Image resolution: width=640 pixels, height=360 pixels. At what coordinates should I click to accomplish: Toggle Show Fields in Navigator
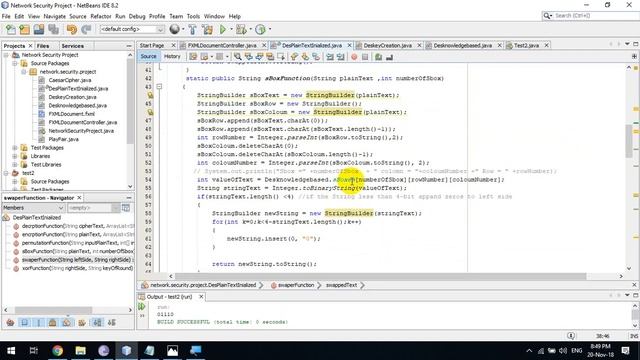coord(24,323)
